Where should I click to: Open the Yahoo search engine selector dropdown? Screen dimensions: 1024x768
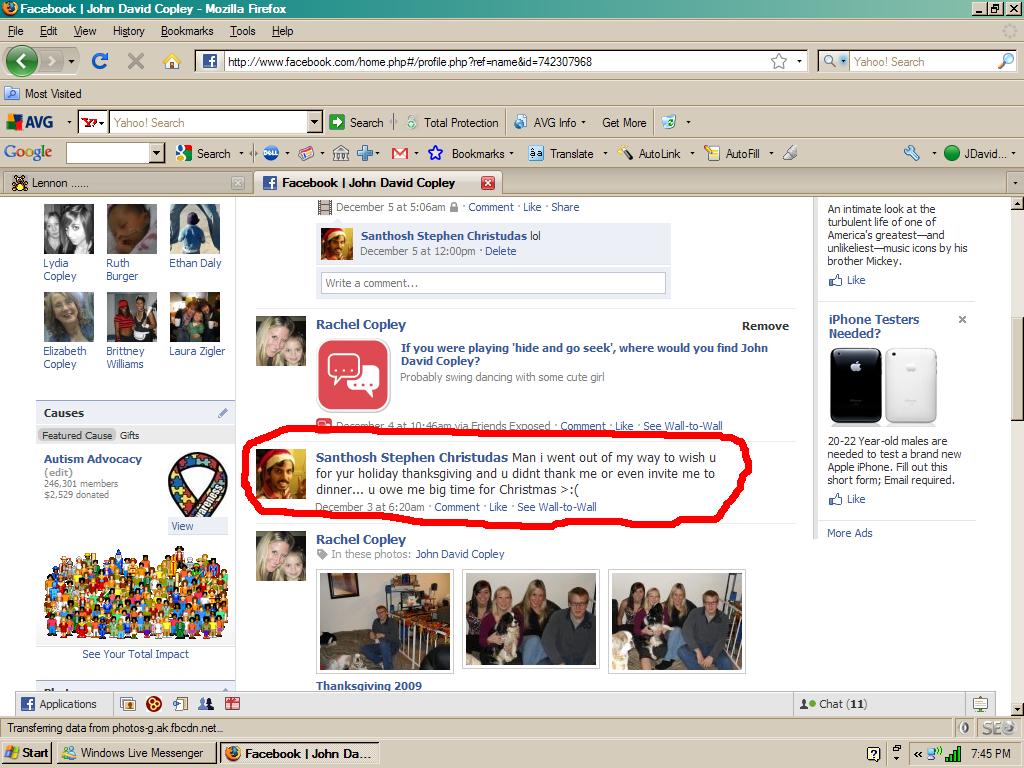[835, 61]
